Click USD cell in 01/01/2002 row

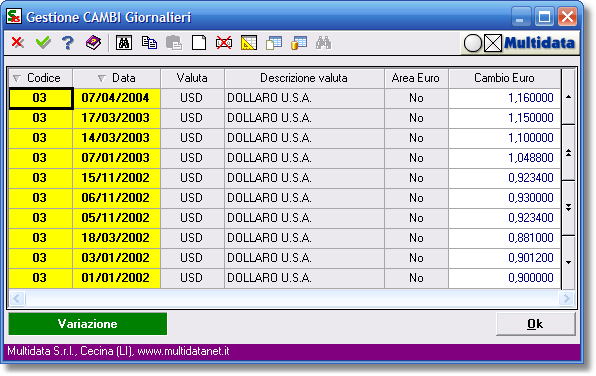click(192, 278)
